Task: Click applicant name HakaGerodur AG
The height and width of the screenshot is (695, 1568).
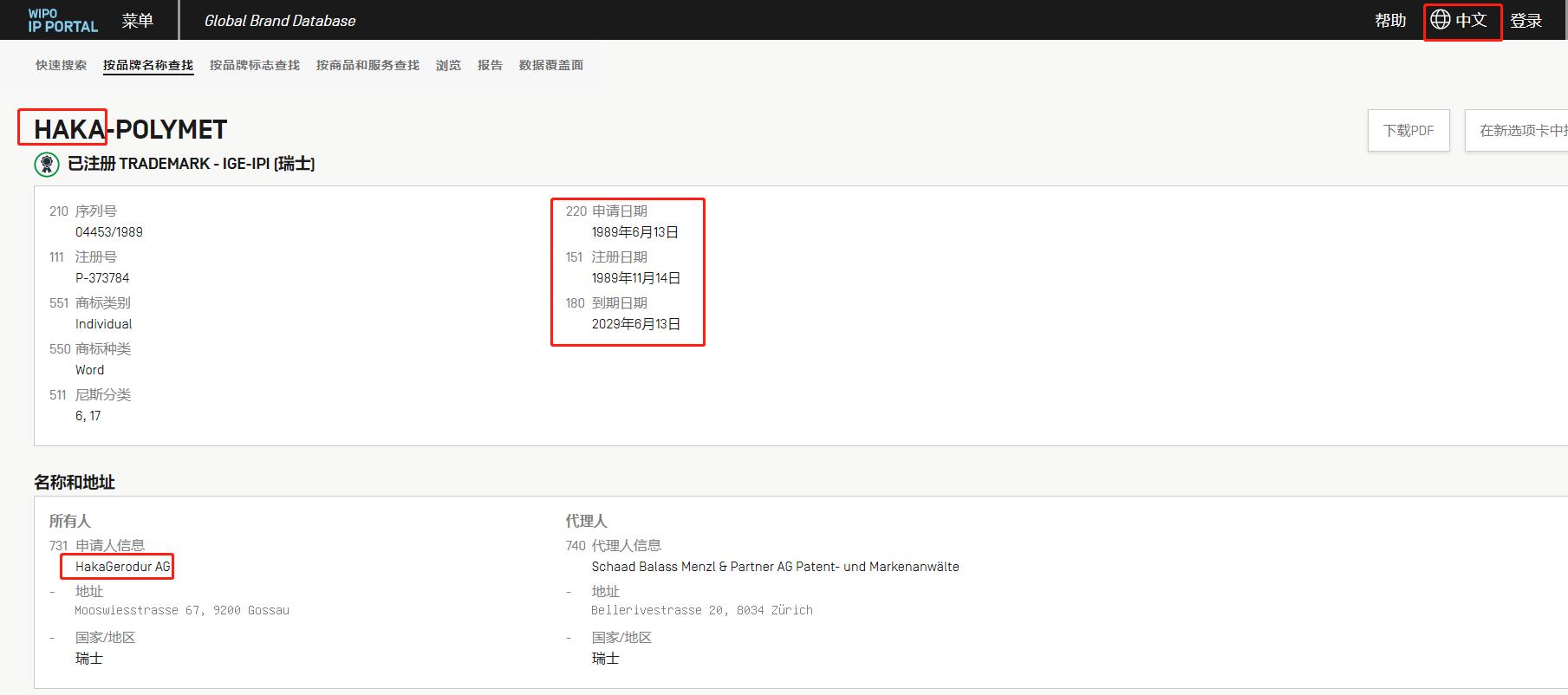Action: coord(123,567)
